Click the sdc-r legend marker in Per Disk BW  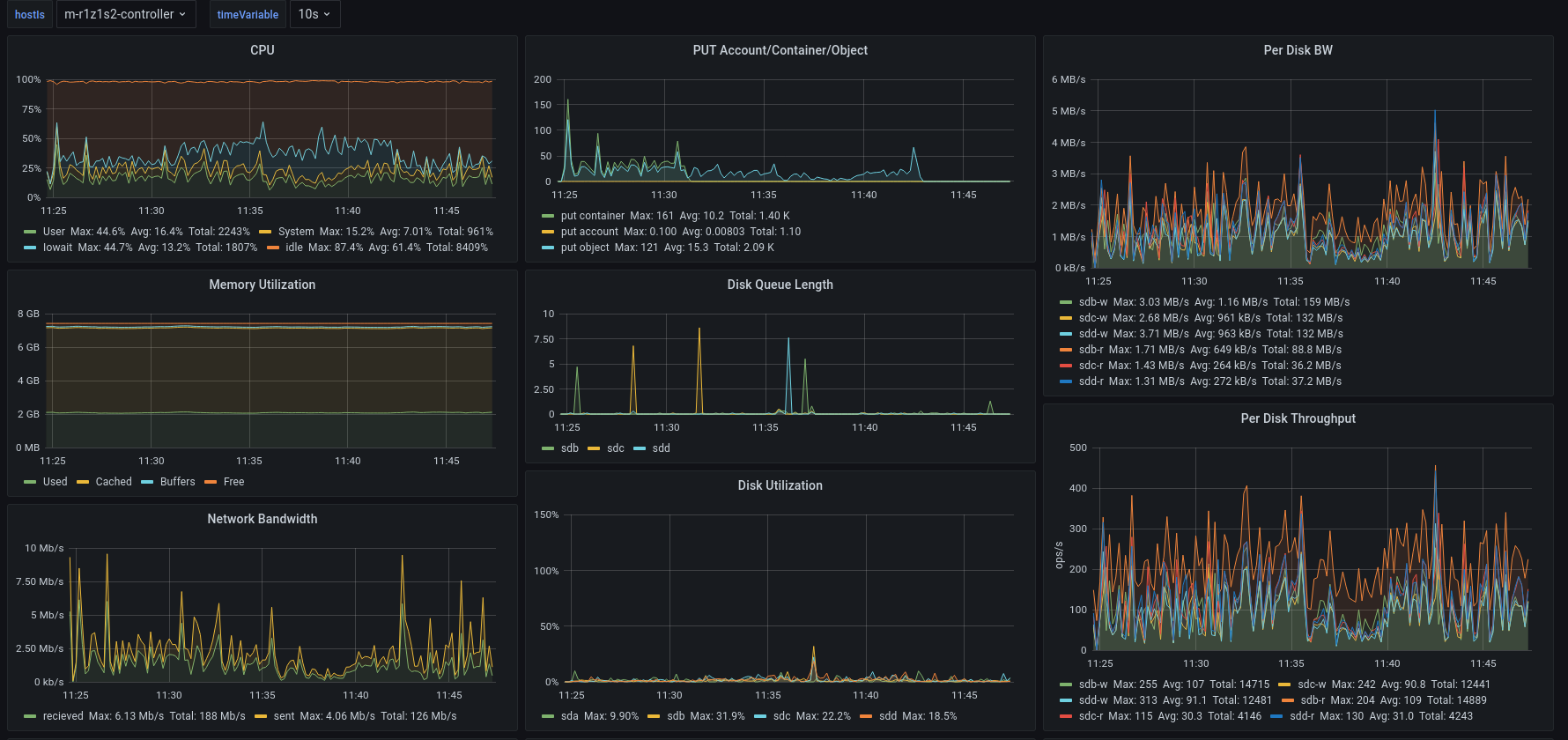[1066, 366]
